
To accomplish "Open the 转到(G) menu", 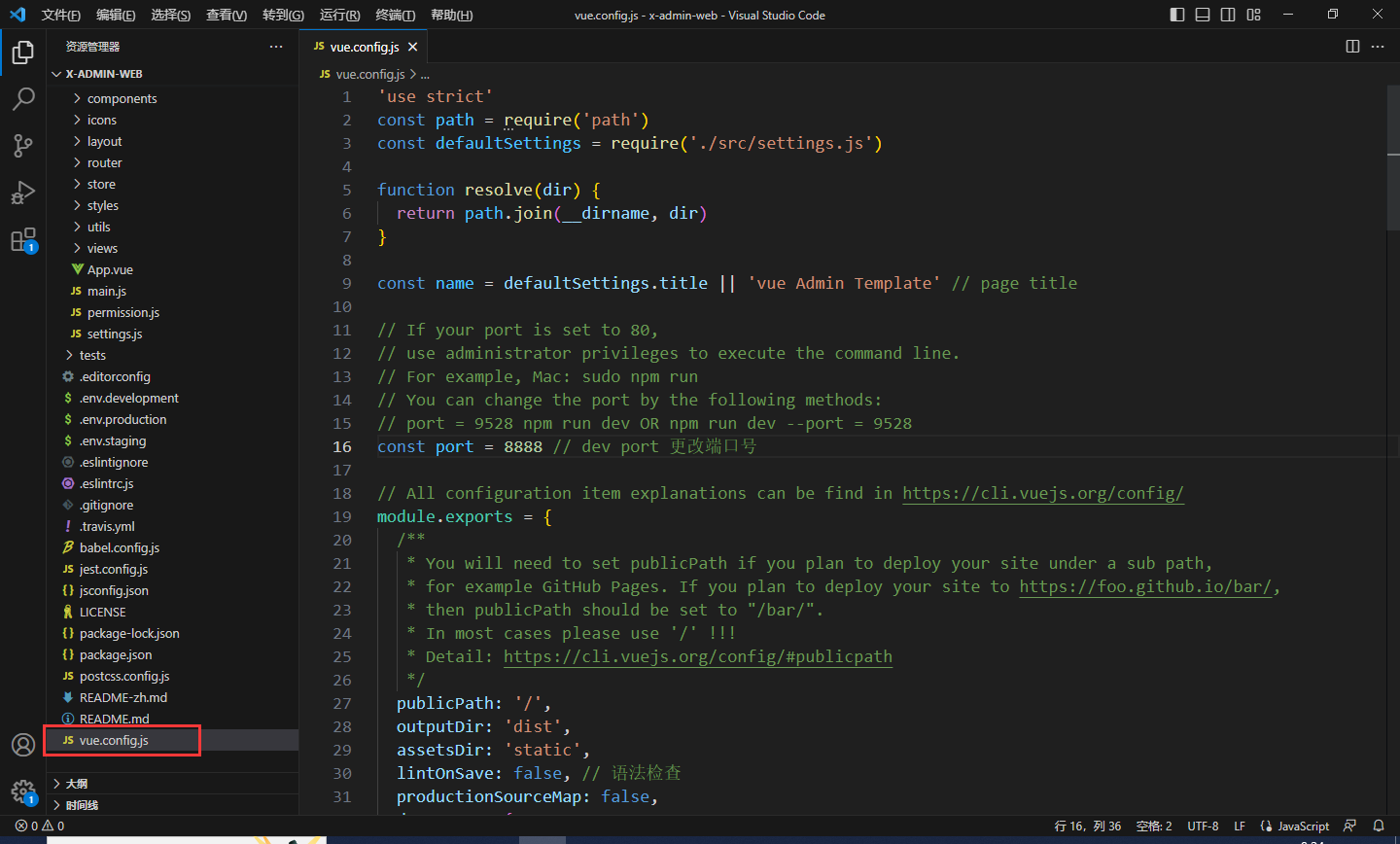I will point(283,15).
